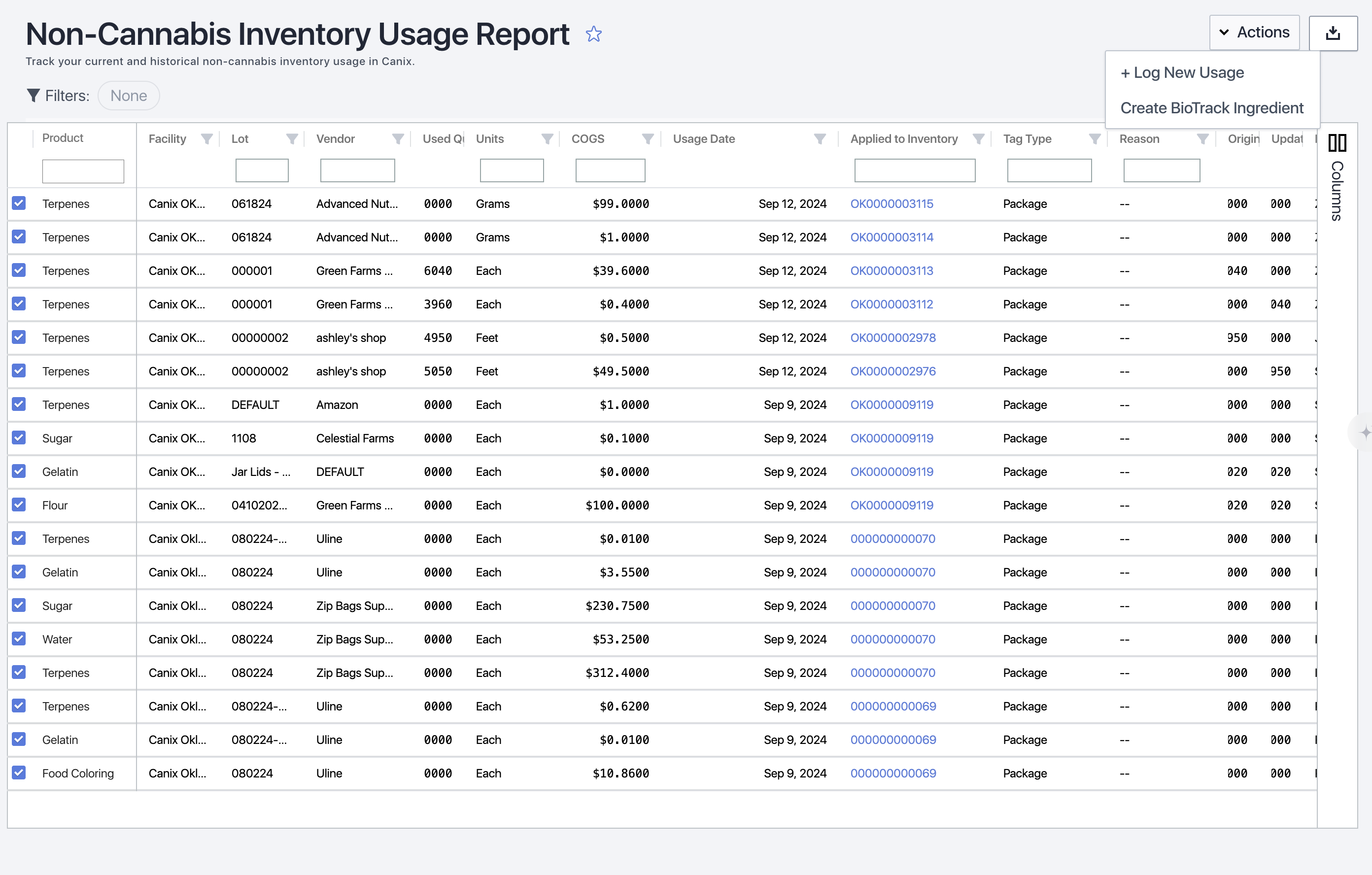Viewport: 1372px width, 875px height.
Task: Select Create BioTrack Ingredient menu item
Action: coord(1211,108)
